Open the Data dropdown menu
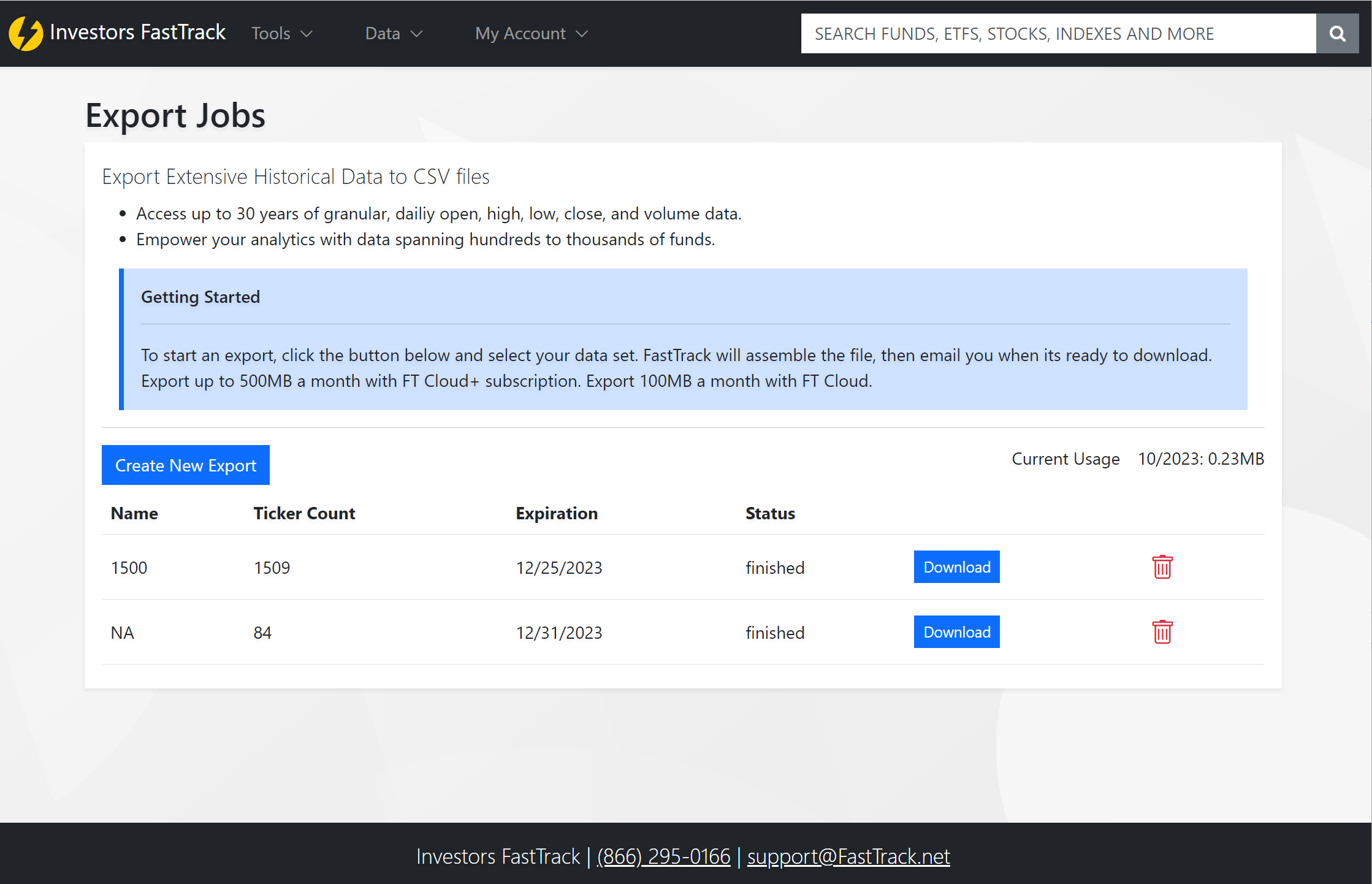This screenshot has height=884, width=1372. [394, 34]
